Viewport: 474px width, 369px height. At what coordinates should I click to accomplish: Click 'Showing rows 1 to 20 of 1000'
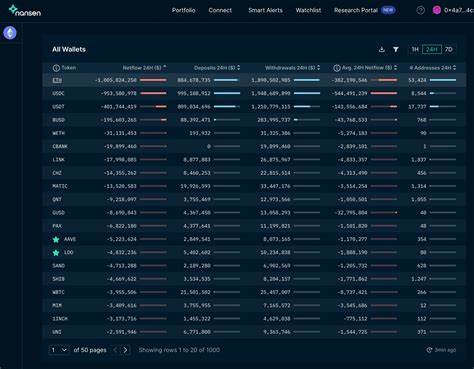(179, 350)
